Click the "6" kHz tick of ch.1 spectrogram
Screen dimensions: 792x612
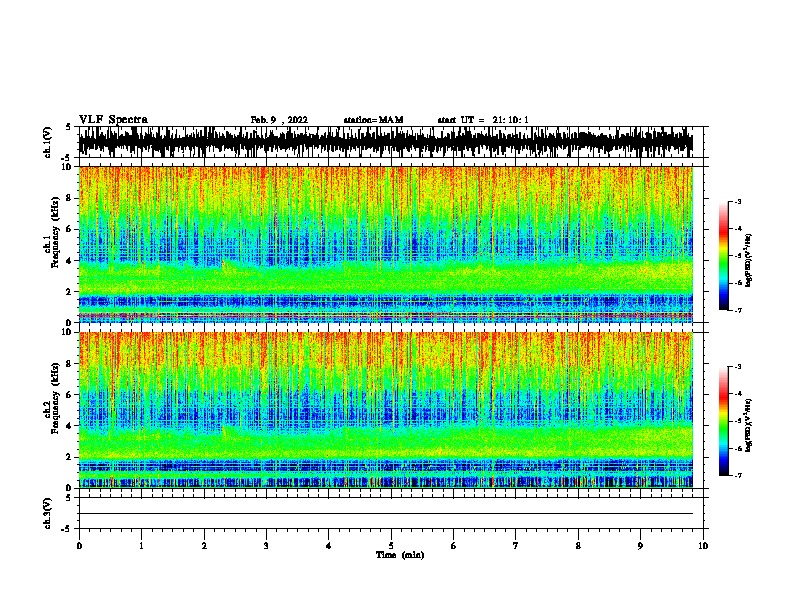tap(70, 229)
